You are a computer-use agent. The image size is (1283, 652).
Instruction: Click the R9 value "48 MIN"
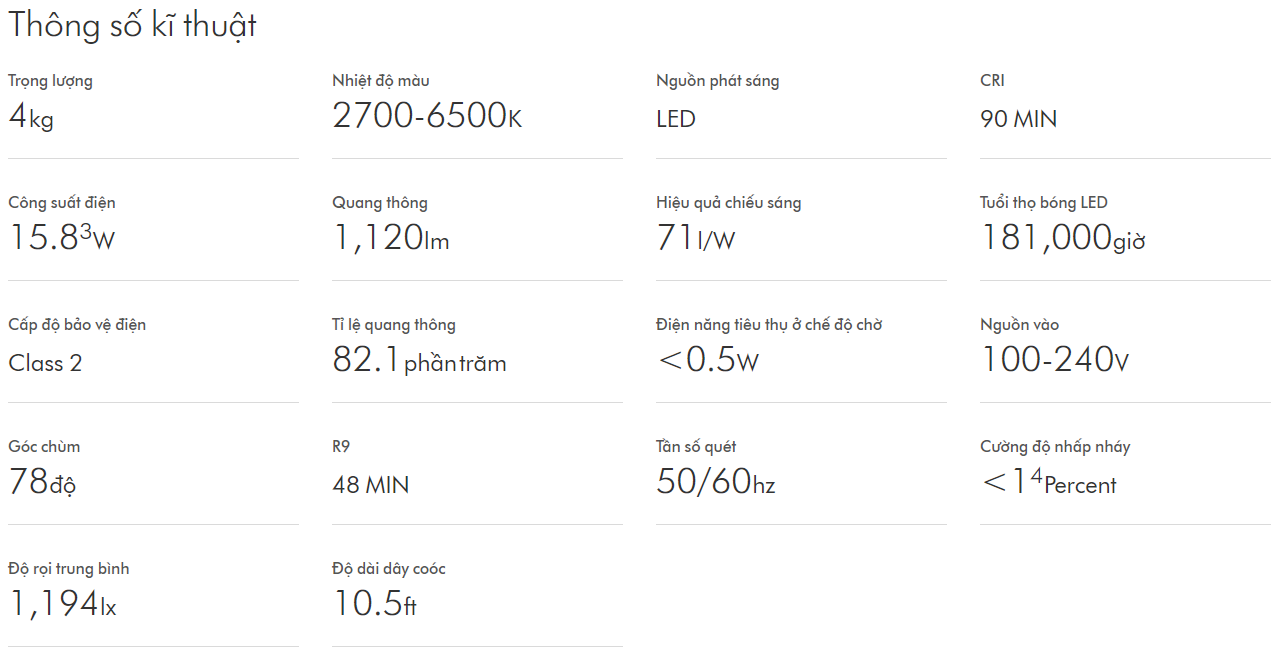[x=371, y=485]
